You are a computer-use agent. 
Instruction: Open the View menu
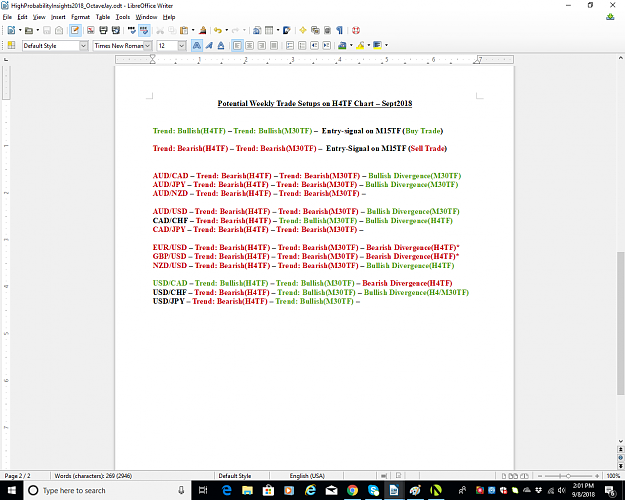[x=39, y=17]
